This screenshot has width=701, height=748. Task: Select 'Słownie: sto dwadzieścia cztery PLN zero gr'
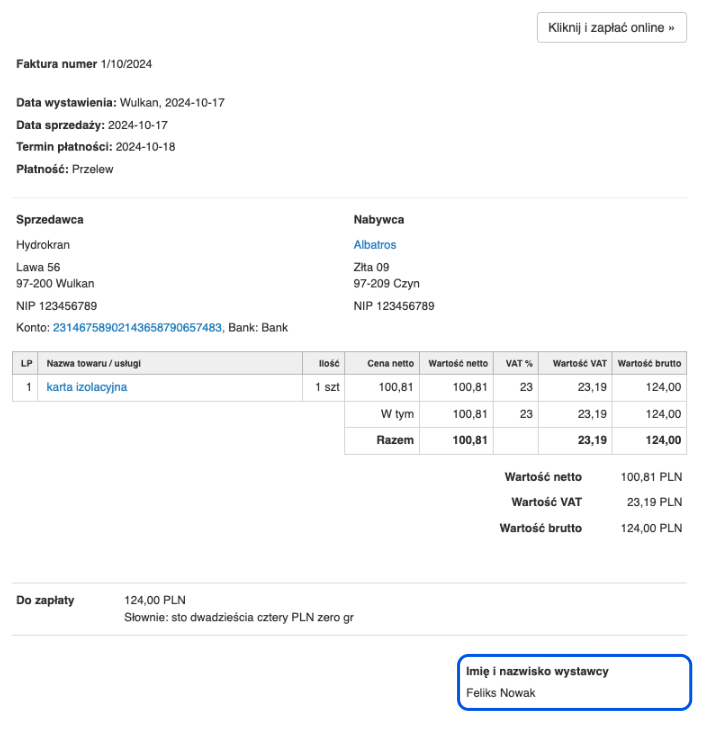click(x=239, y=618)
